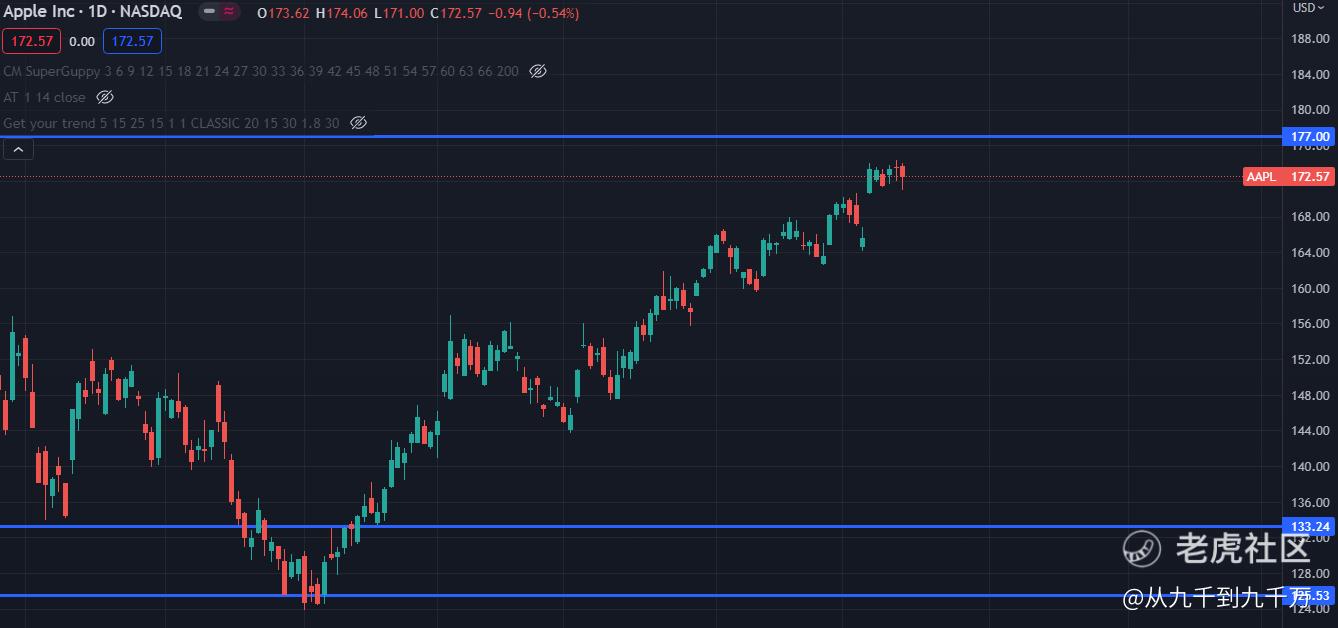Click the 180.00 price axis label

coord(1309,110)
